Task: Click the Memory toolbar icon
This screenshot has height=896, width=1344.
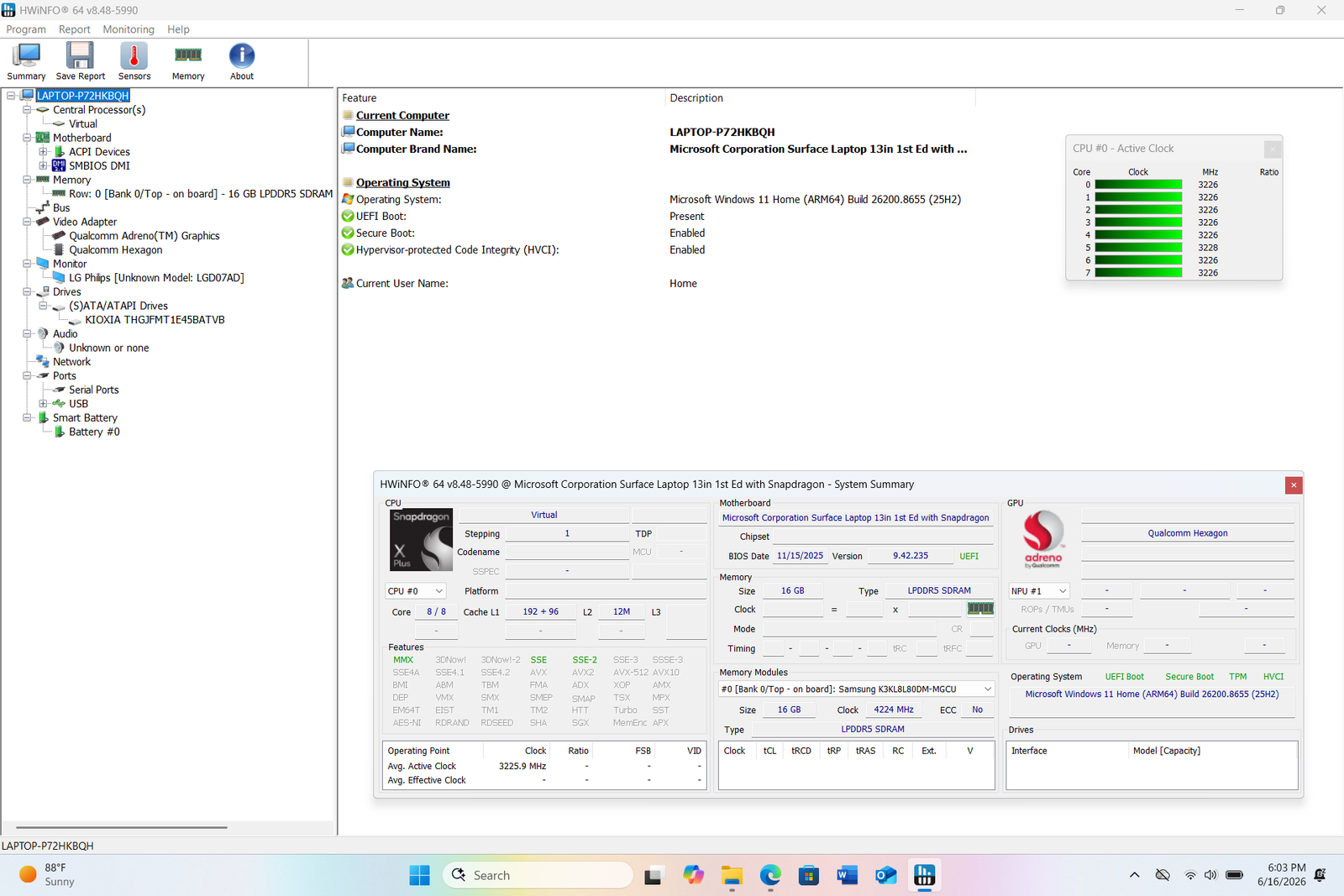Action: (188, 61)
